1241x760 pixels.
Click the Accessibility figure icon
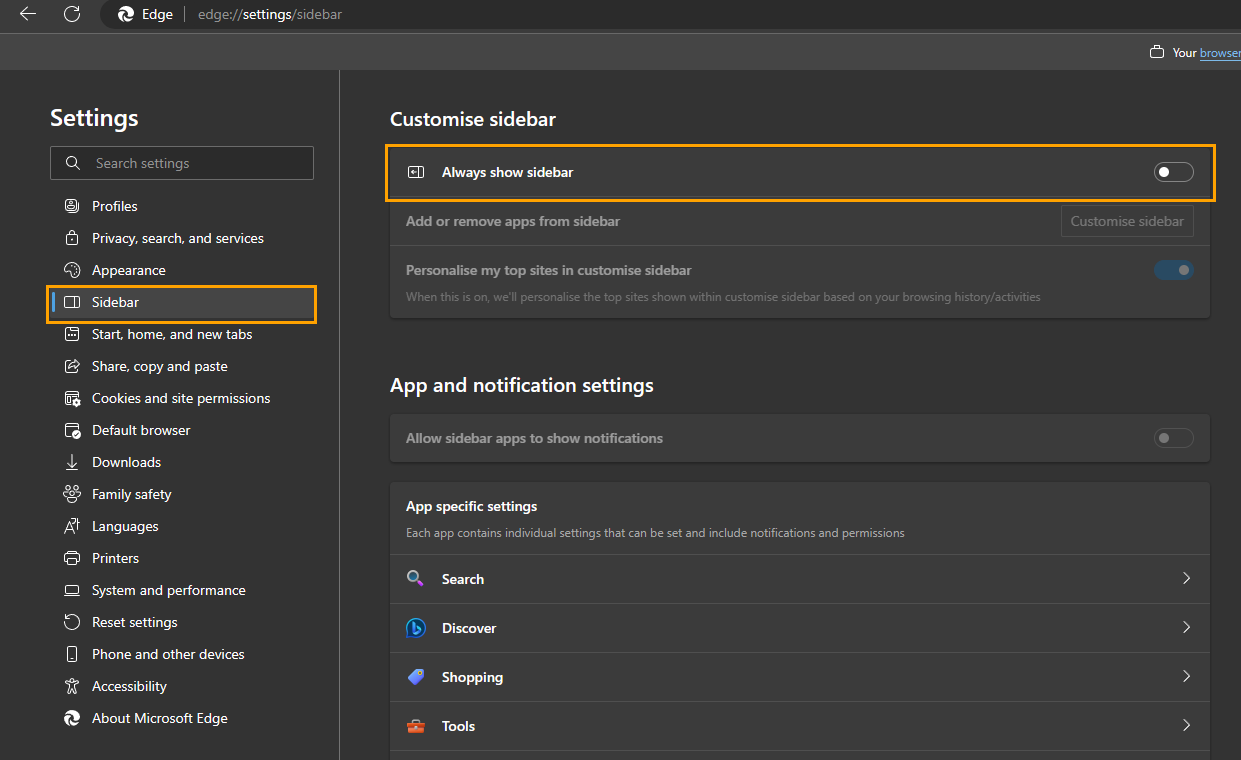coord(72,686)
